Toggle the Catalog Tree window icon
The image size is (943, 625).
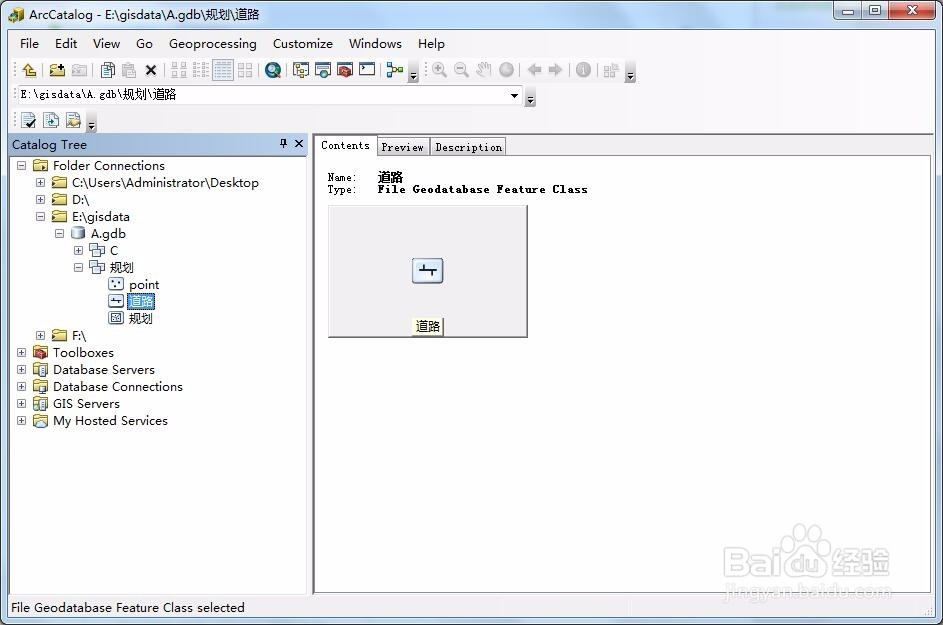(301, 70)
